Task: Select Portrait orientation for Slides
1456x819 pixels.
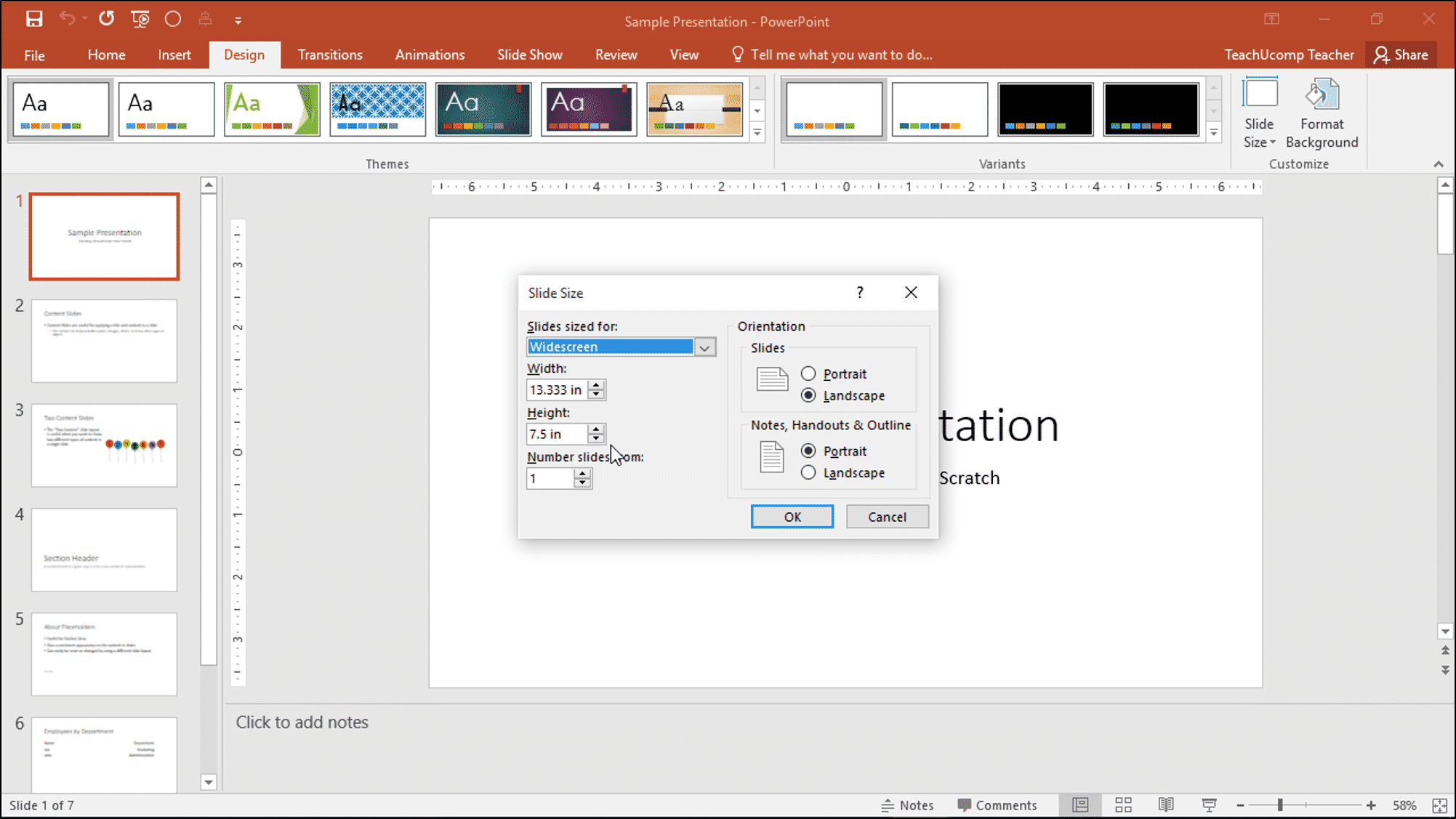Action: 808,373
